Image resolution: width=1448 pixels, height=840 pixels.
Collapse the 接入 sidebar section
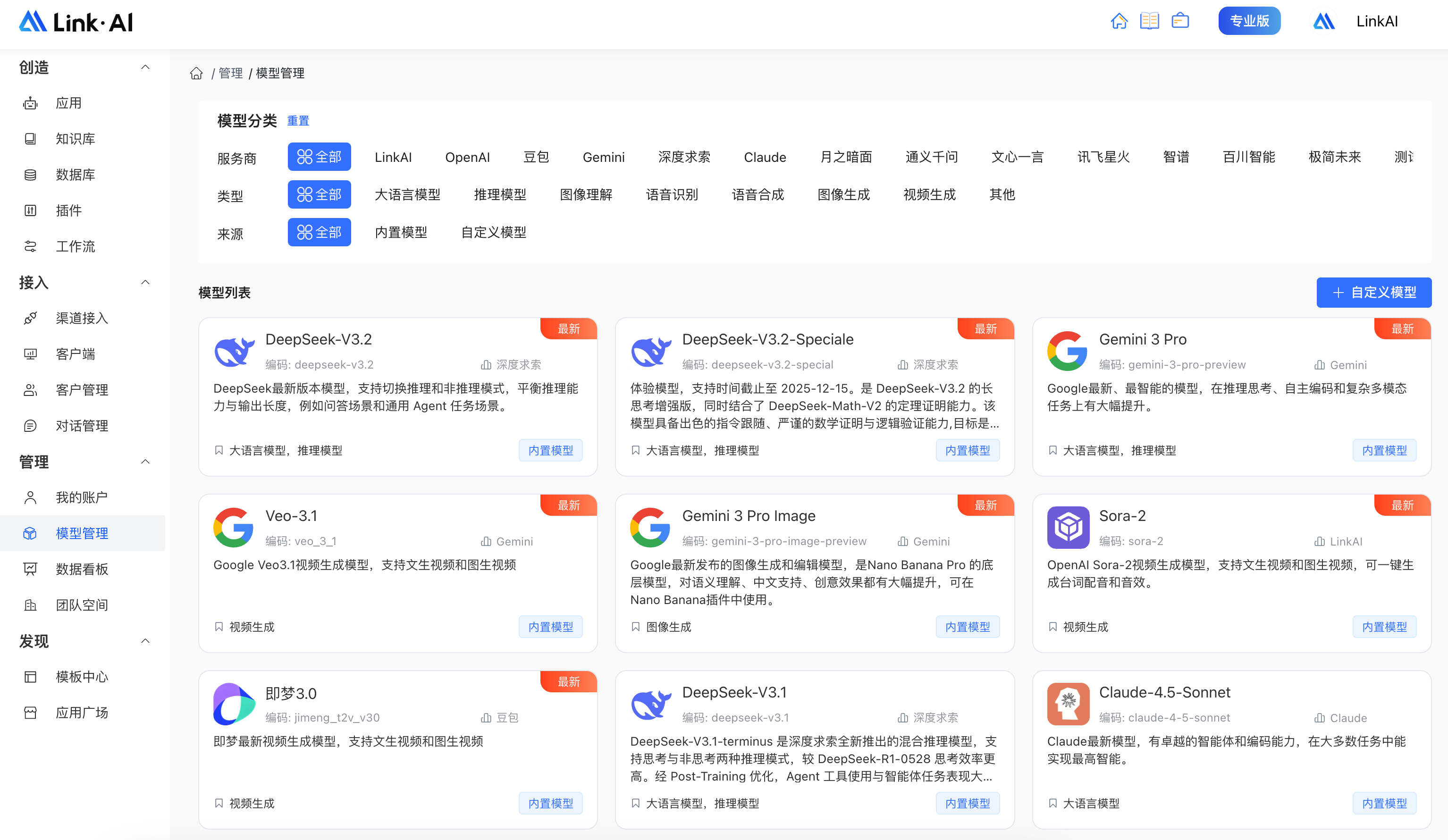click(x=145, y=282)
